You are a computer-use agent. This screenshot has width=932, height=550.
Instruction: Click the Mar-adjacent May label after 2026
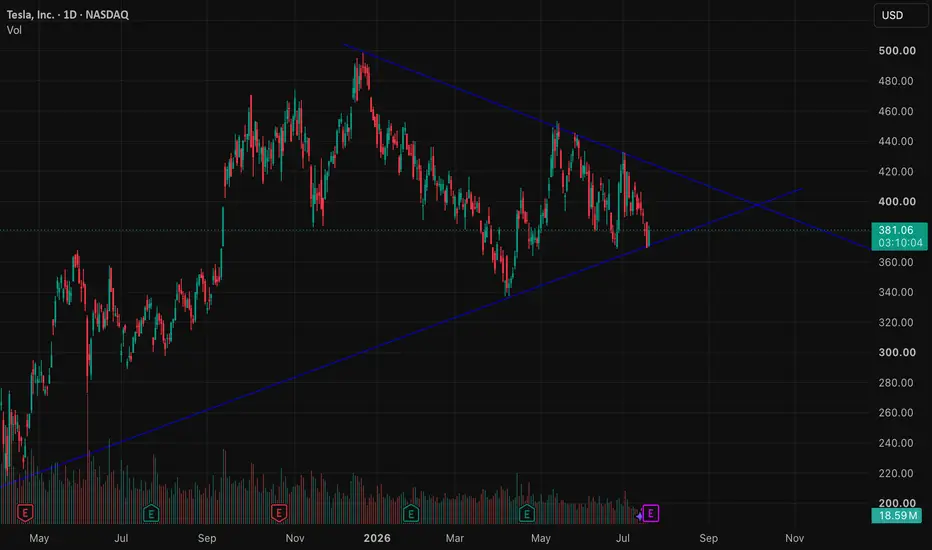(540, 538)
